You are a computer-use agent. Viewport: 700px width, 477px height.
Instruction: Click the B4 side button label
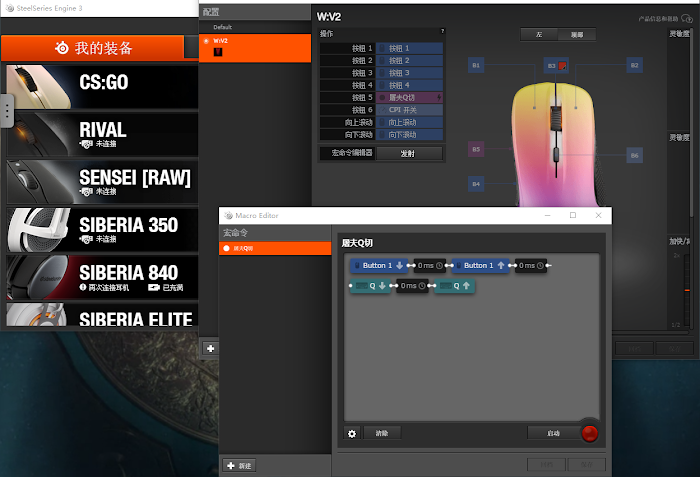click(x=476, y=184)
